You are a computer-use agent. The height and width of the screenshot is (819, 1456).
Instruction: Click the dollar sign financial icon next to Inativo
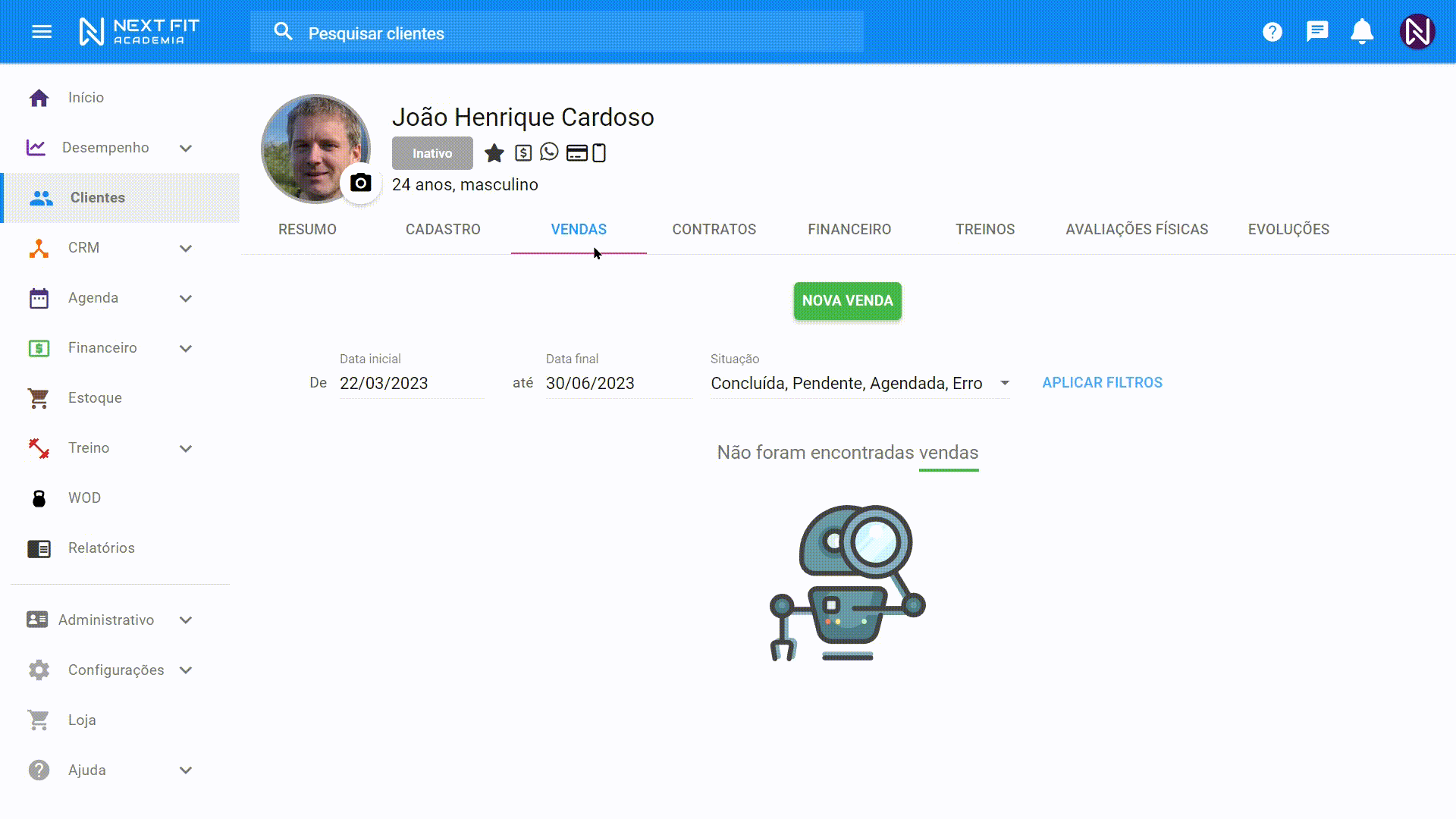click(523, 152)
